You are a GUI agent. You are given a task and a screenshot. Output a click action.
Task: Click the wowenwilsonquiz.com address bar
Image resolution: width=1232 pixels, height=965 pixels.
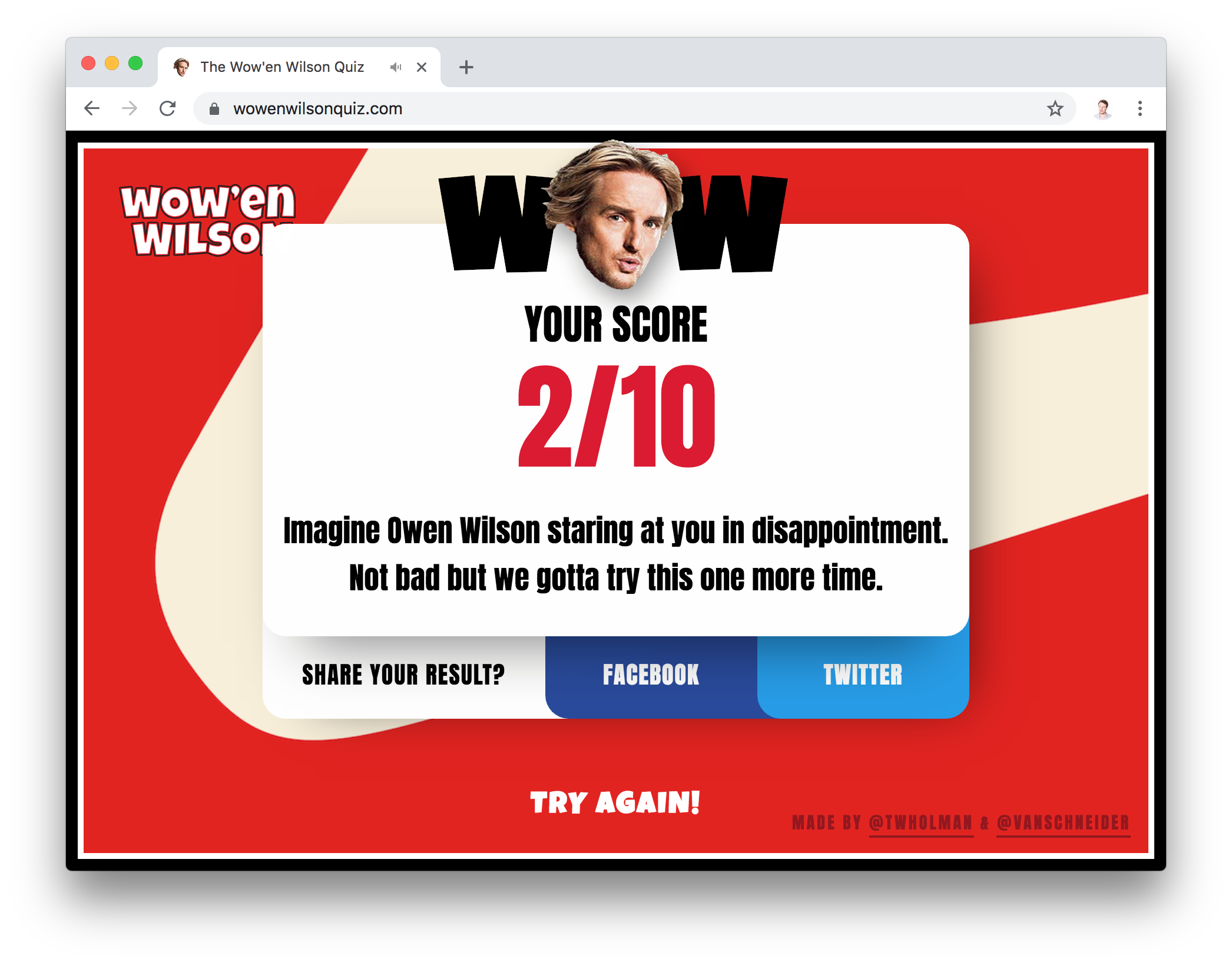tap(635, 108)
